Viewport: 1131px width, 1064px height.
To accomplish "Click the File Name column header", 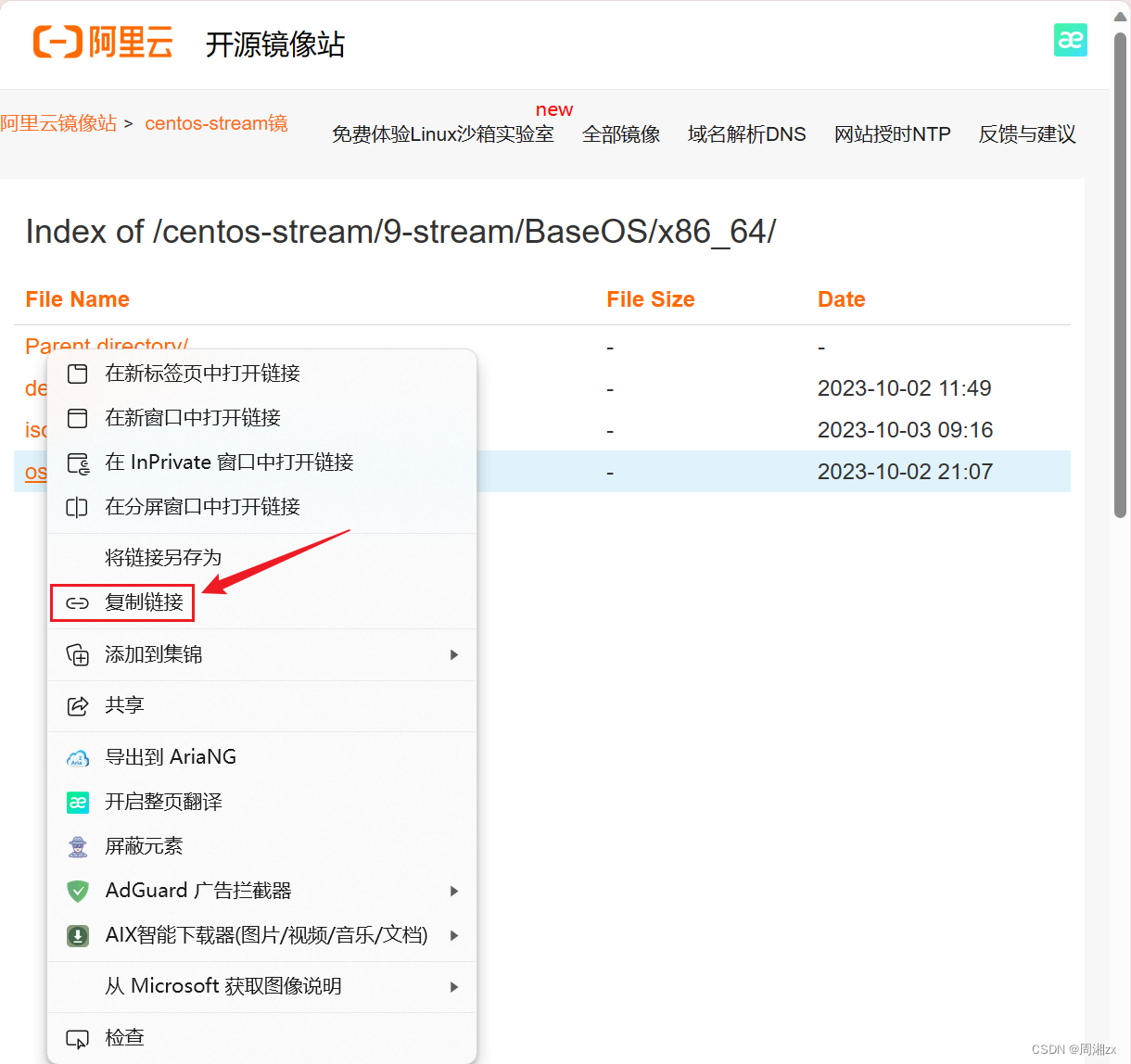I will pyautogui.click(x=78, y=299).
